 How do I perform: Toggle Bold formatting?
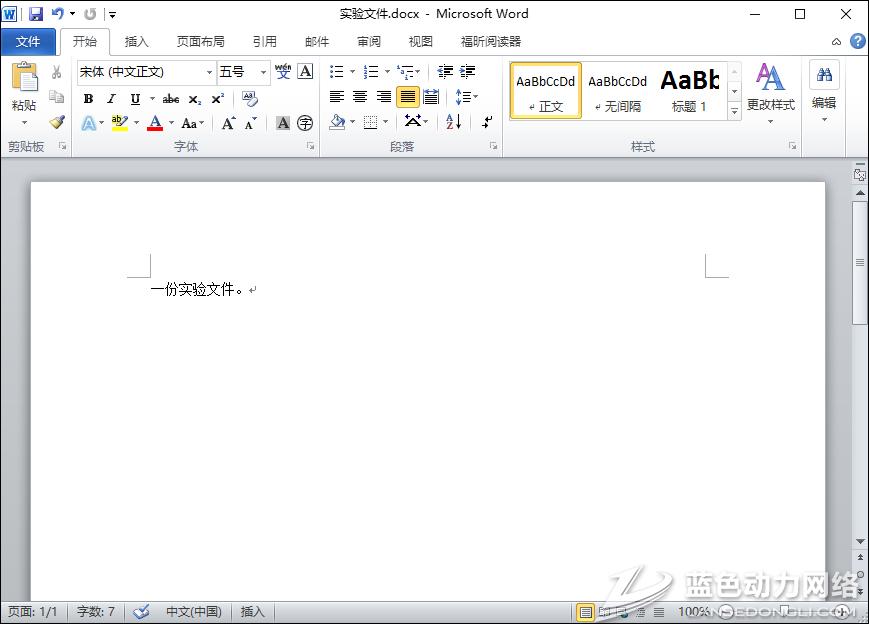pos(88,99)
